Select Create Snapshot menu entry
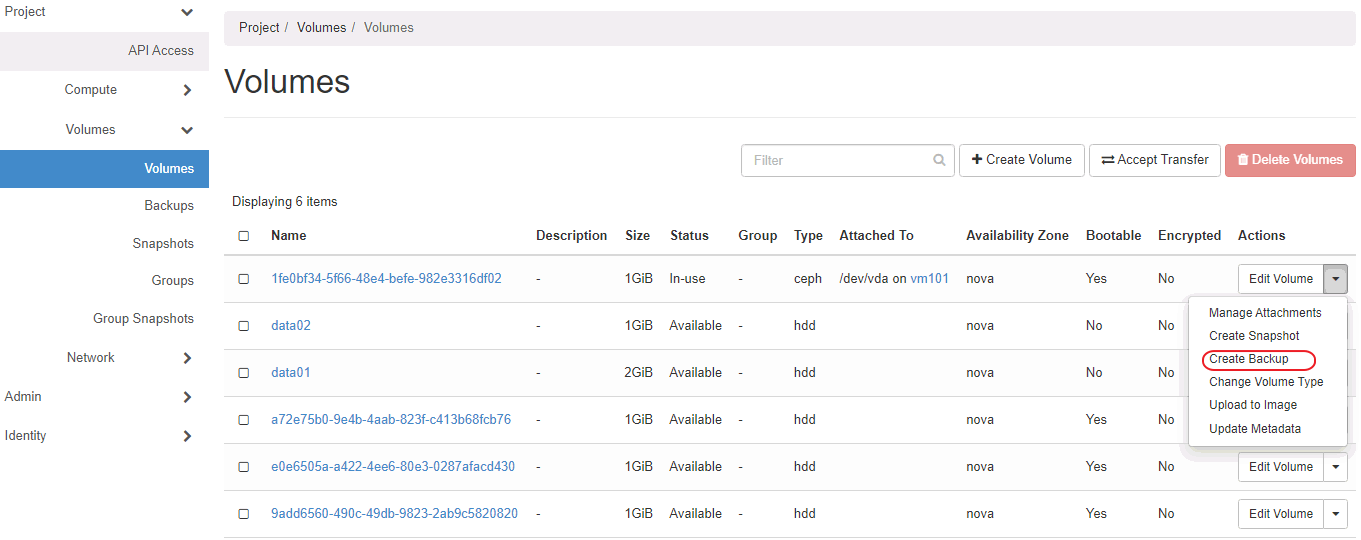 [x=1253, y=336]
